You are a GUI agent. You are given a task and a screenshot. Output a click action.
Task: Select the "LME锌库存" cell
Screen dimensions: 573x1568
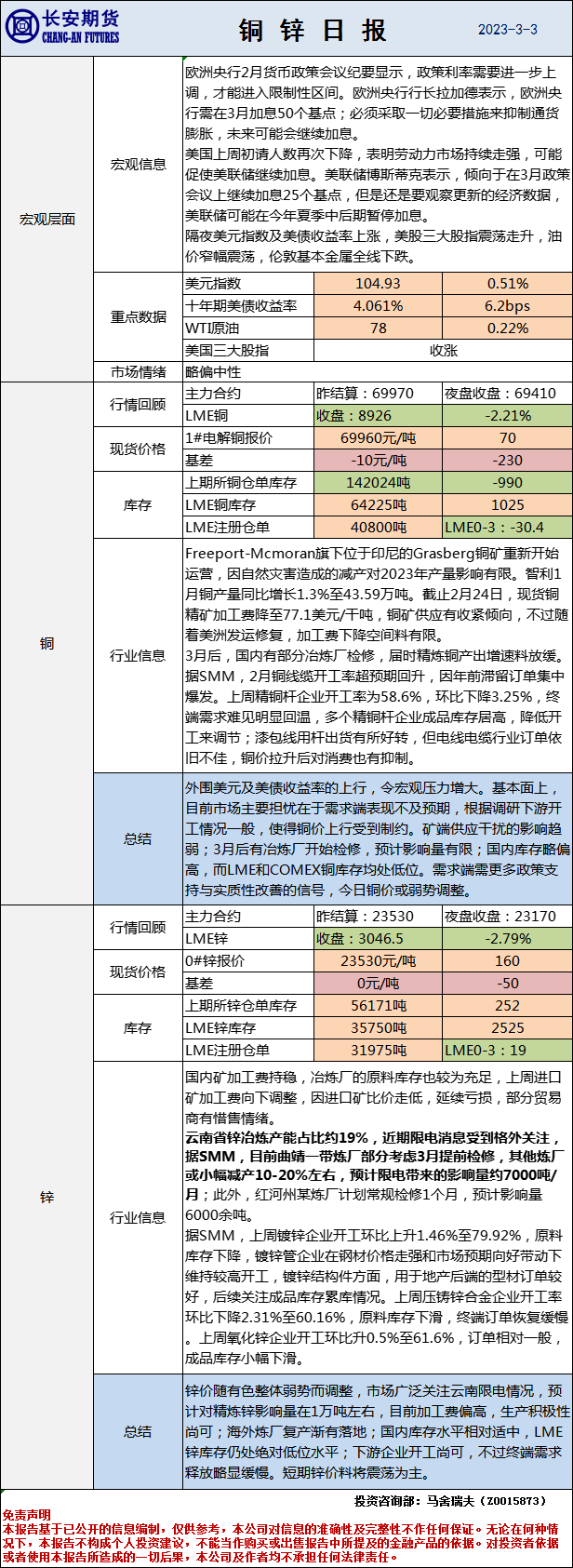[249, 1028]
